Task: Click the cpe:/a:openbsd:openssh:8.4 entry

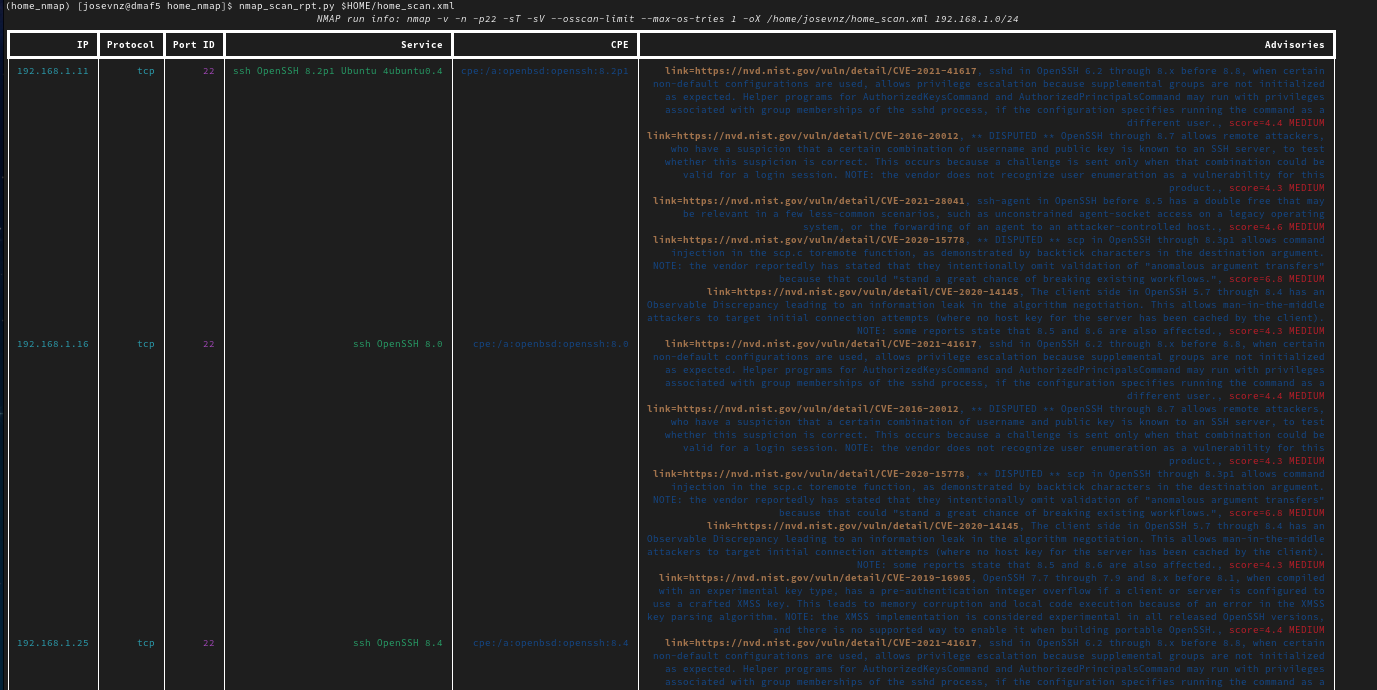Action: pyautogui.click(x=551, y=643)
